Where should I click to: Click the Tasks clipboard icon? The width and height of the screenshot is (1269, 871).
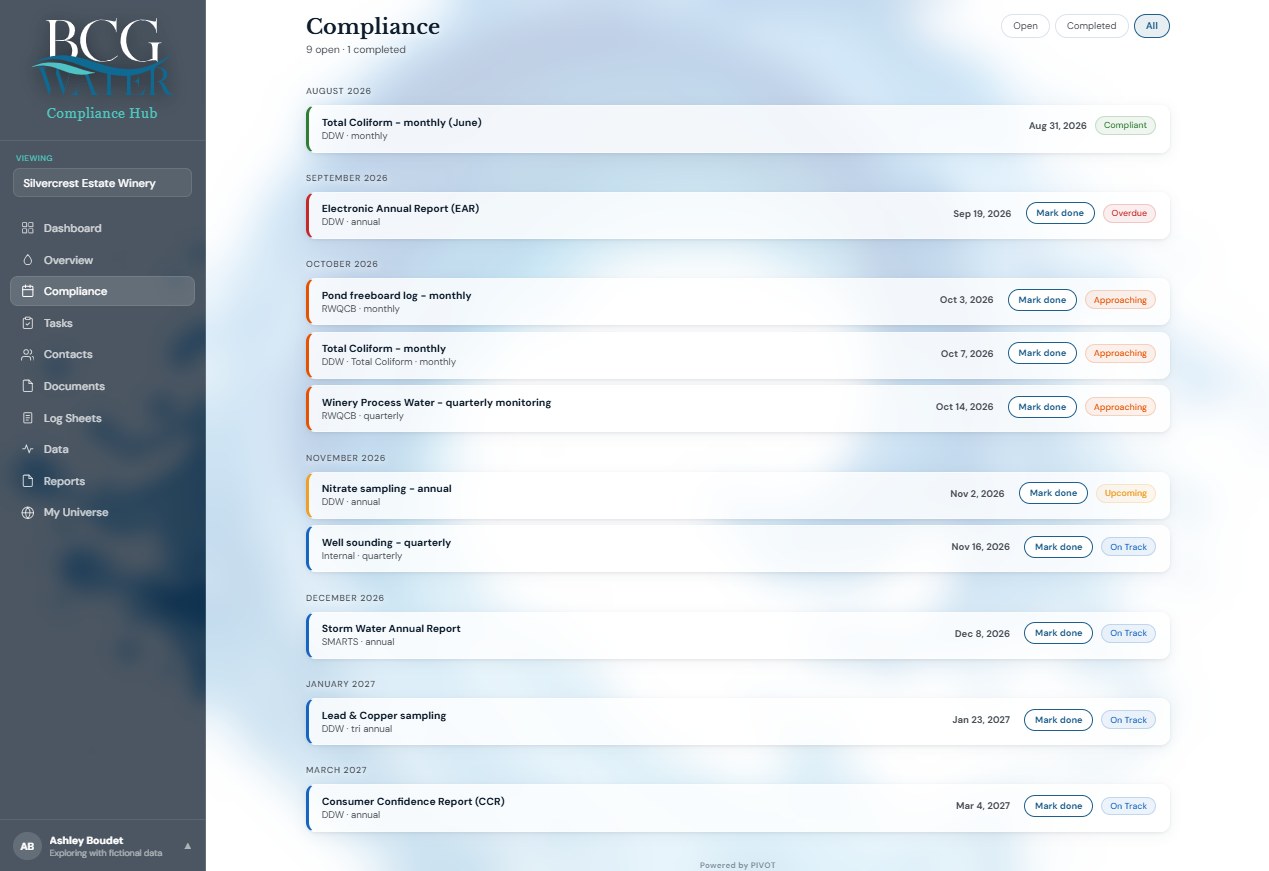[x=28, y=323]
